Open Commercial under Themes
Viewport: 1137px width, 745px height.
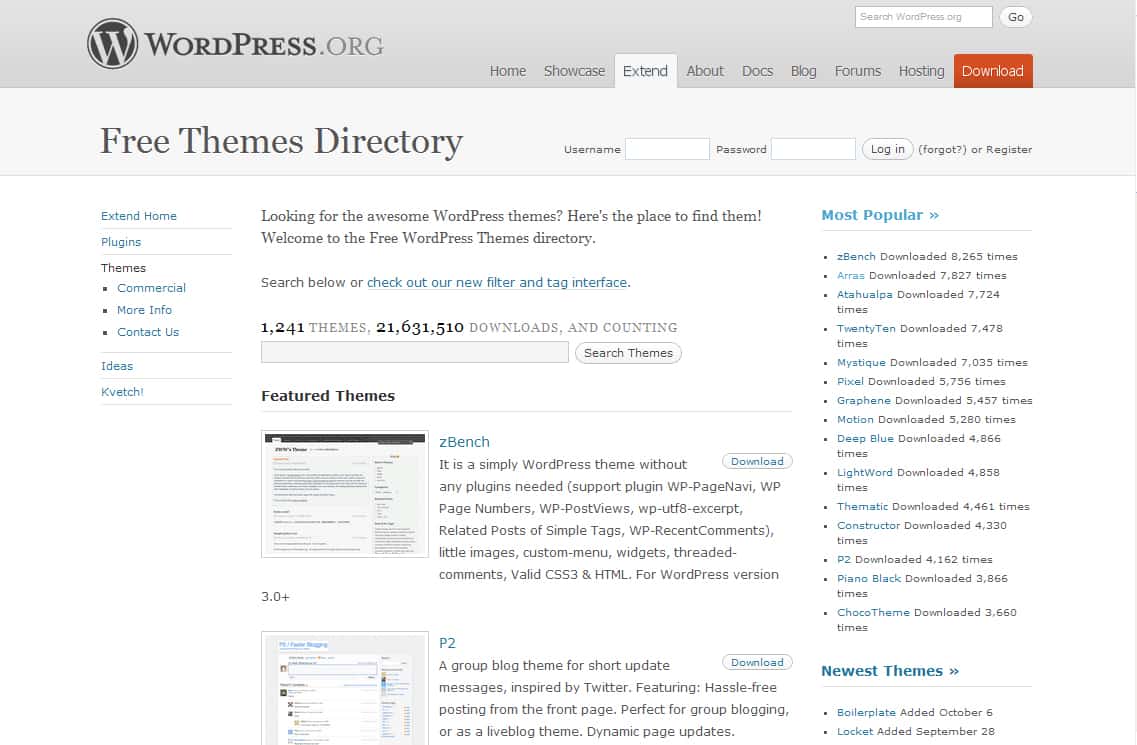pyautogui.click(x=152, y=288)
